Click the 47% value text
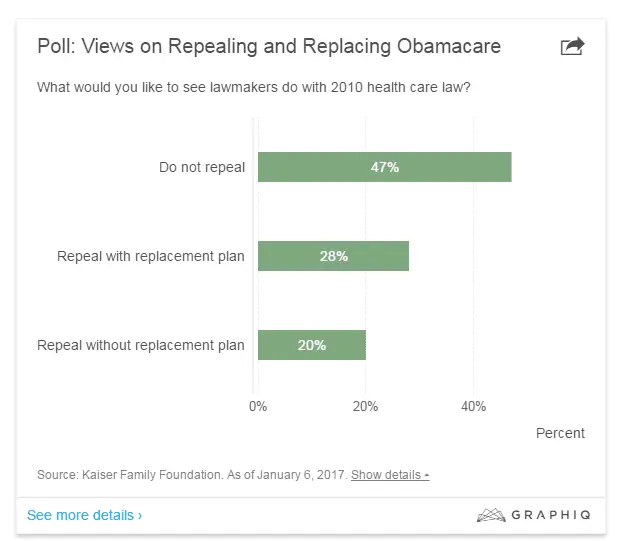This screenshot has height=541, width=619. pyautogui.click(x=384, y=167)
